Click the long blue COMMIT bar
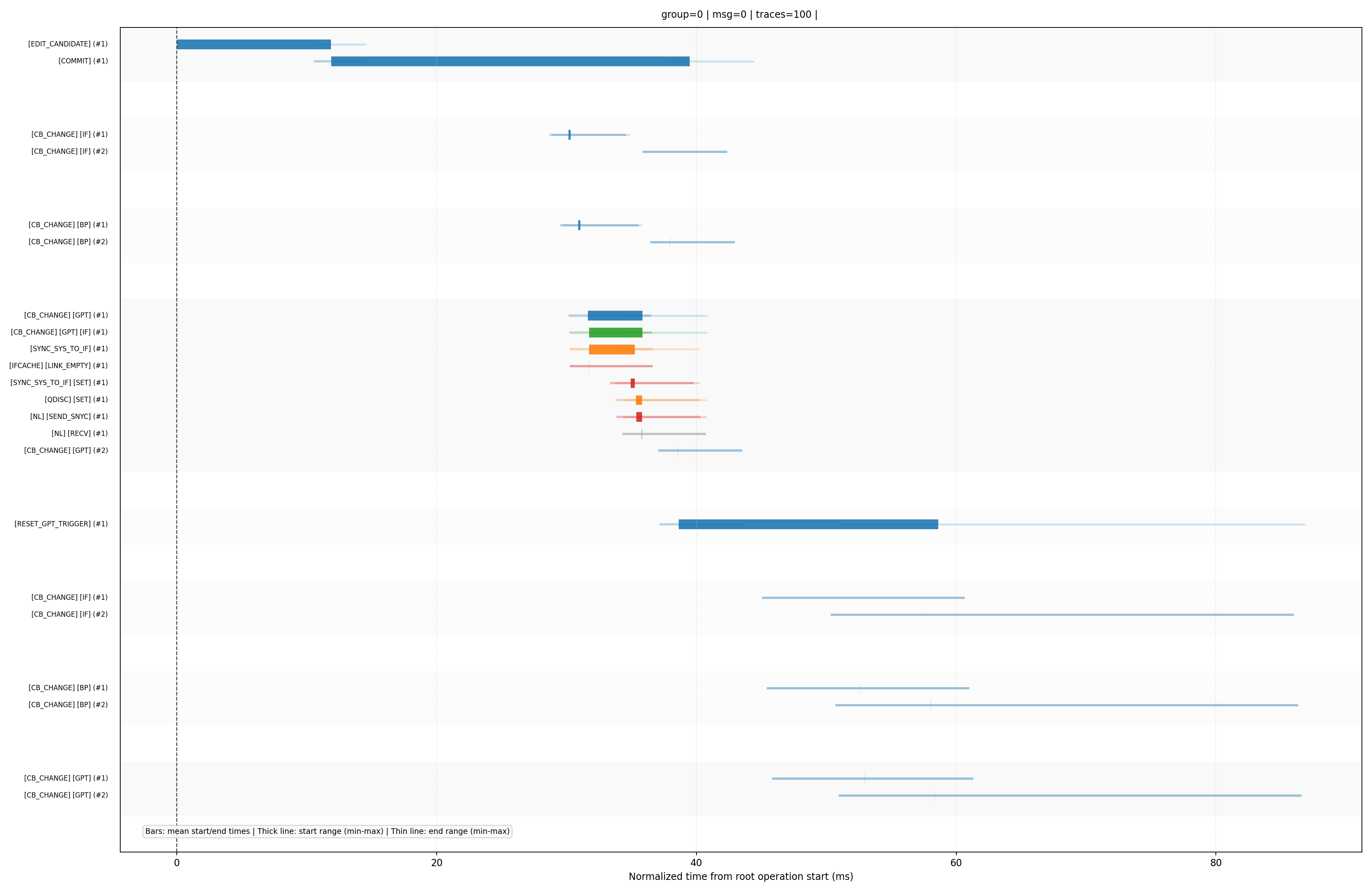This screenshot has width=1372, height=892. click(510, 62)
